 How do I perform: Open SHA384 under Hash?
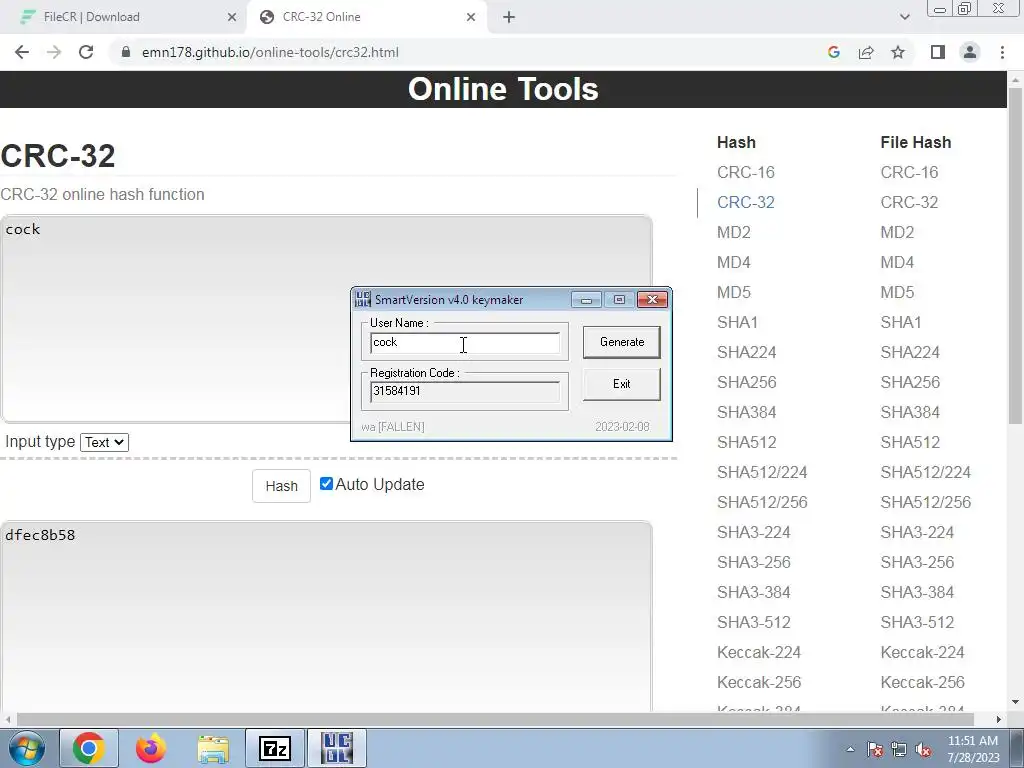coord(746,413)
